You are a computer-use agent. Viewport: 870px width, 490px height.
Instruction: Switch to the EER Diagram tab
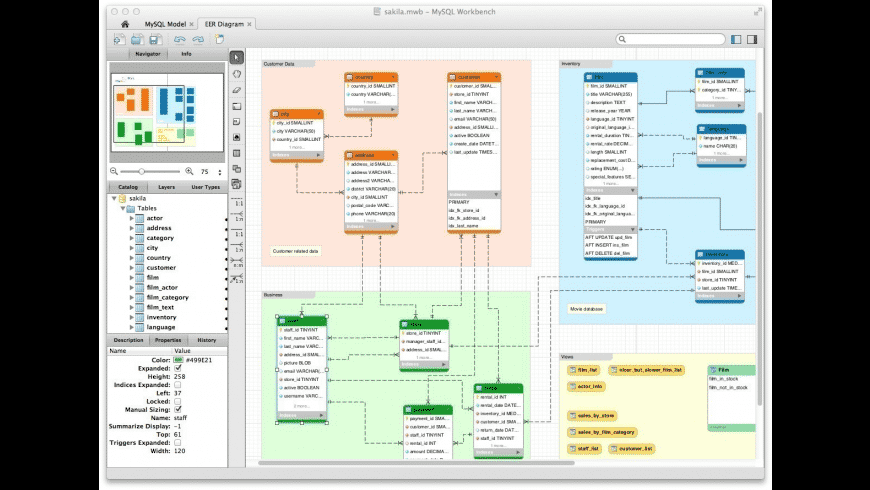tap(224, 24)
